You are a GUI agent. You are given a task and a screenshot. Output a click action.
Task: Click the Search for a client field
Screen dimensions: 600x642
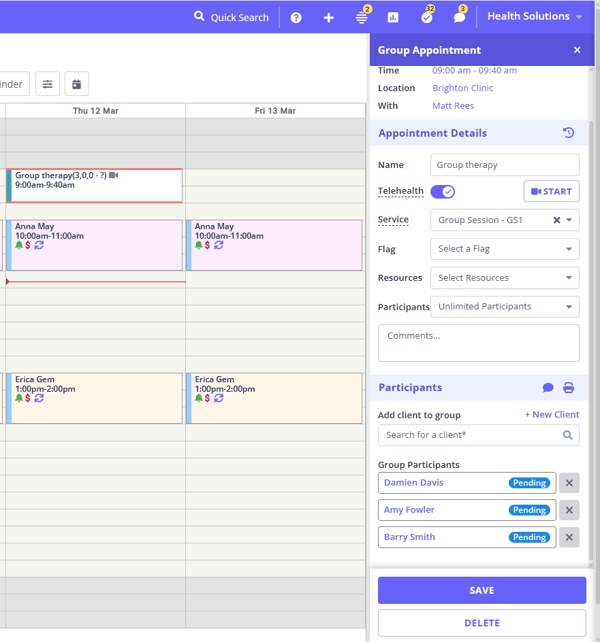tap(470, 435)
